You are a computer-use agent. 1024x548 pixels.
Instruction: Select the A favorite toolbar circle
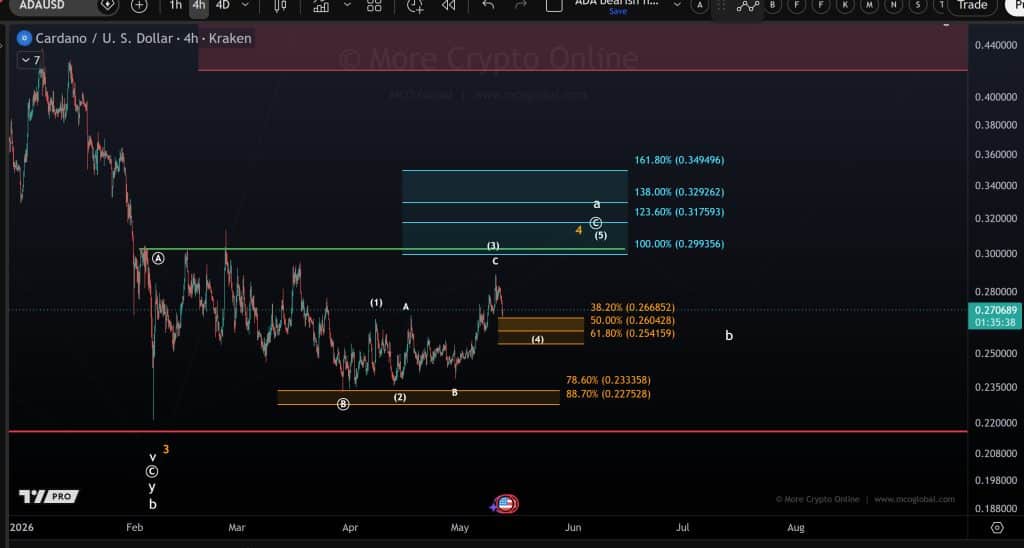pyautogui.click(x=700, y=5)
